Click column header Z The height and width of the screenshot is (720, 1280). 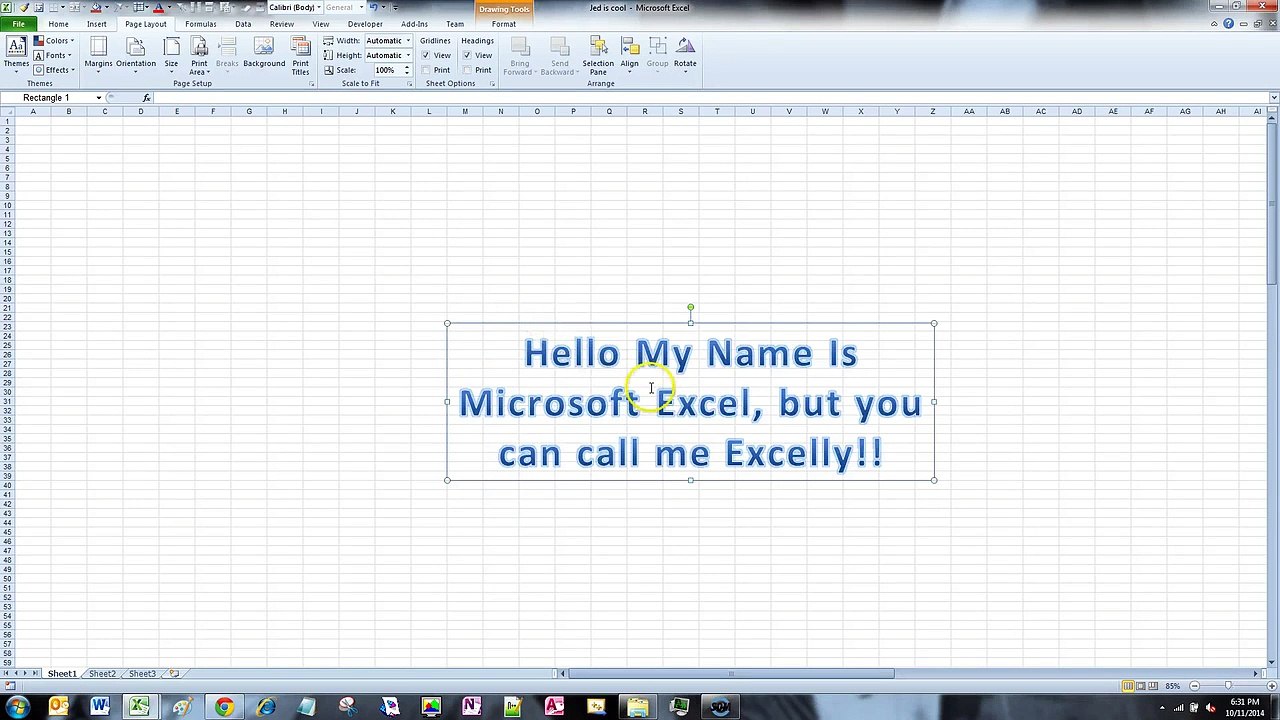pos(933,111)
